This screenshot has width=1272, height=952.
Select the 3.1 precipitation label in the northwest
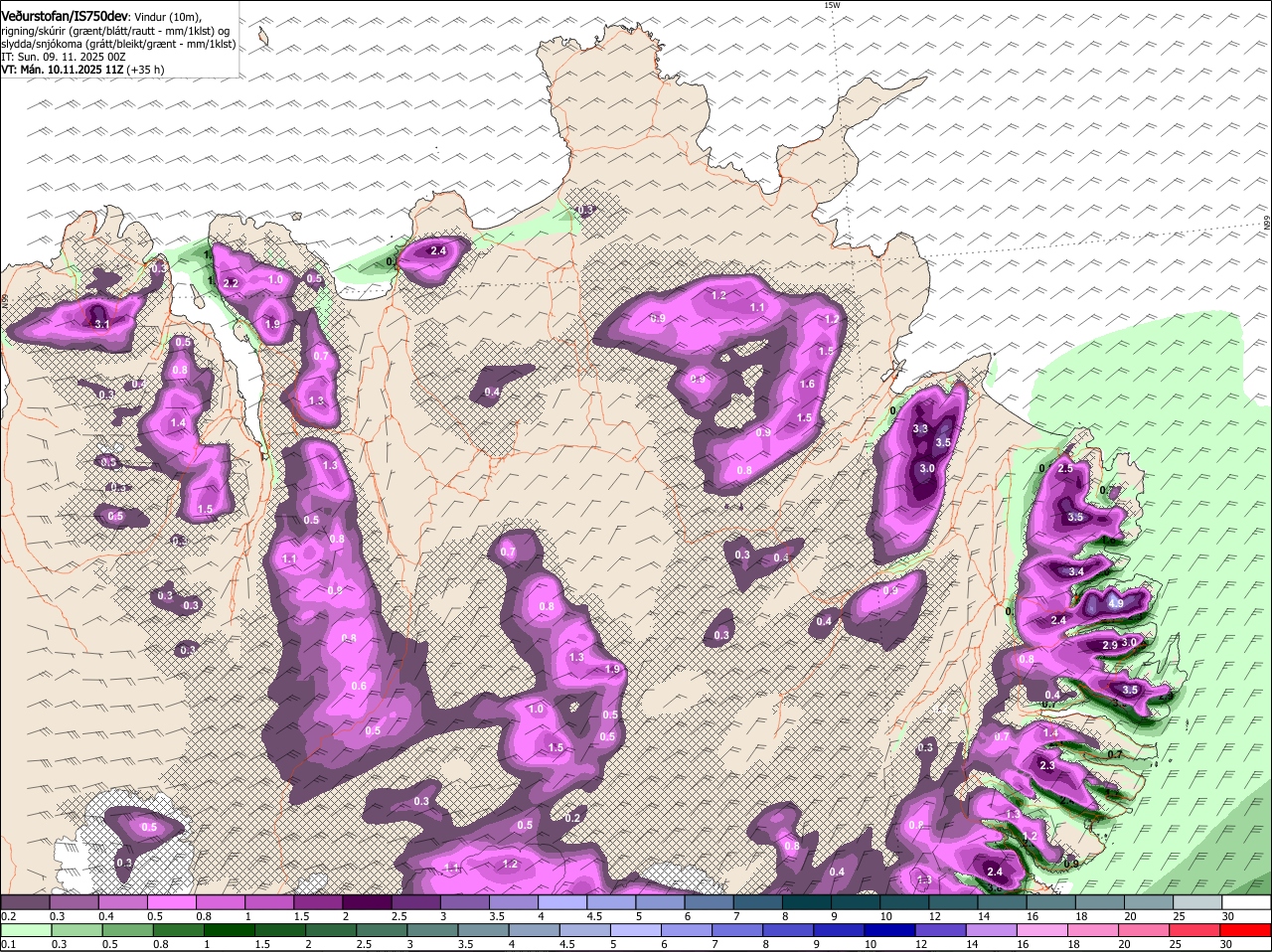(101, 324)
